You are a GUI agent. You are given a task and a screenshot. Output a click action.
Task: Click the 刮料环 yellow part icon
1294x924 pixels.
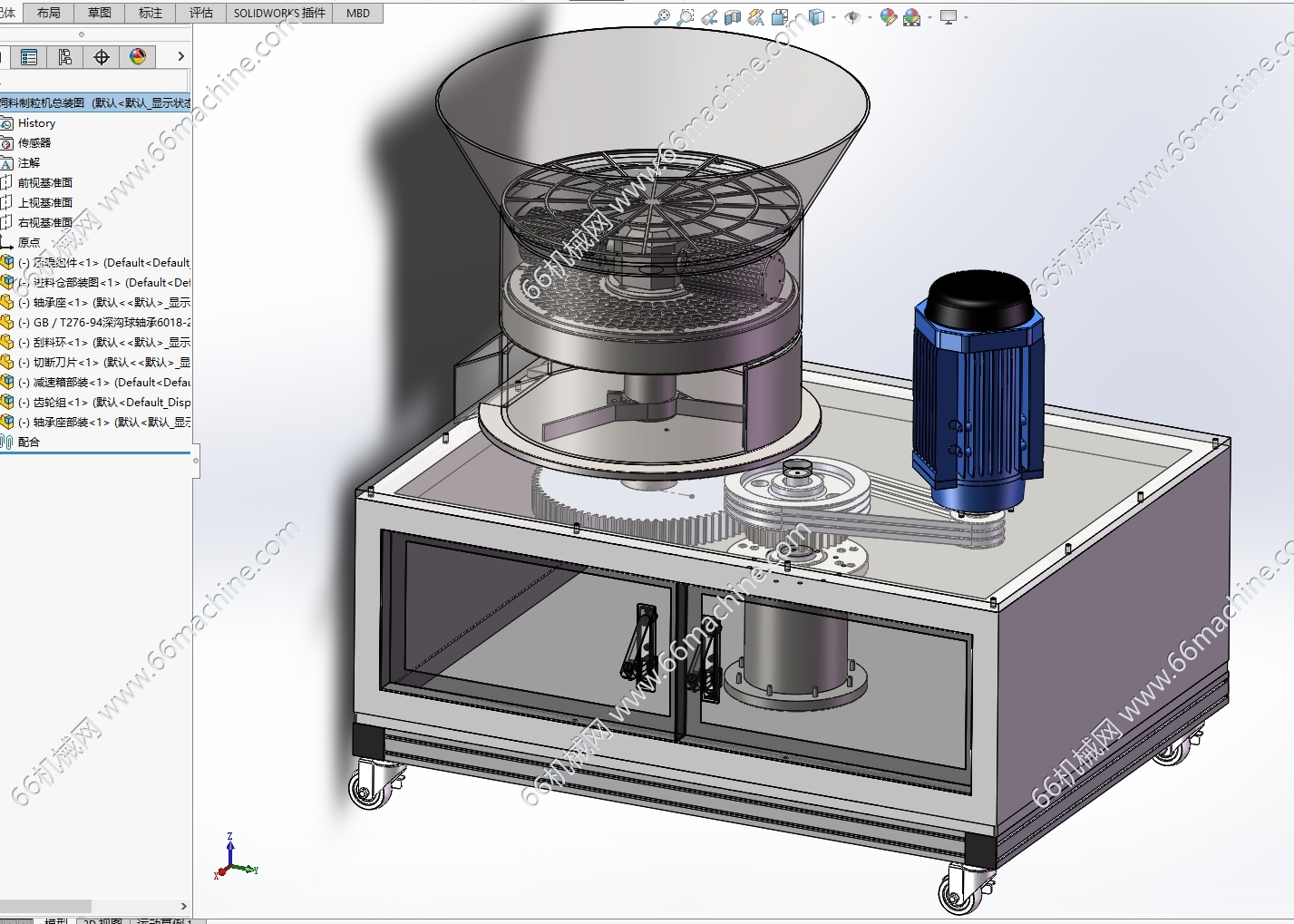click(6, 343)
